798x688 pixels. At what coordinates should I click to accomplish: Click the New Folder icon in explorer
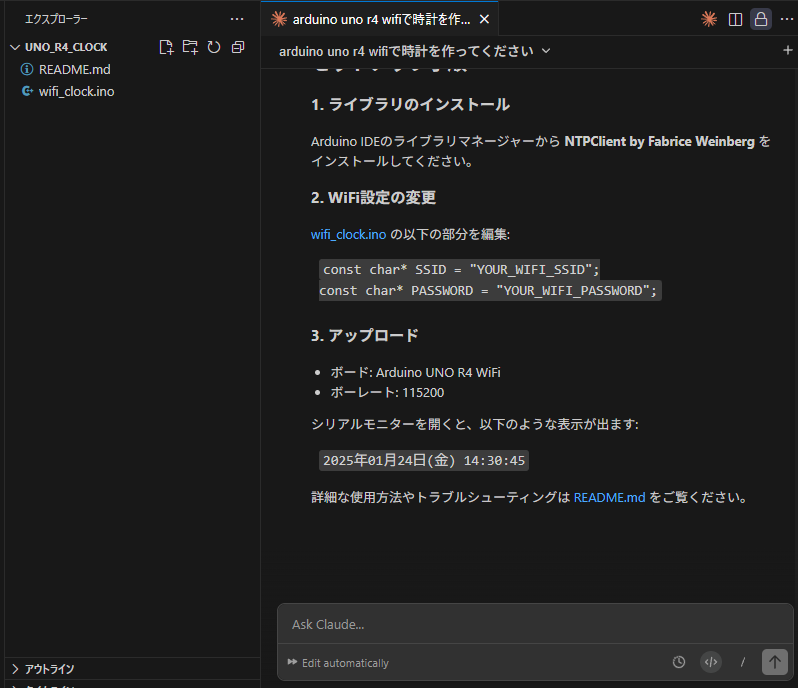click(x=190, y=47)
